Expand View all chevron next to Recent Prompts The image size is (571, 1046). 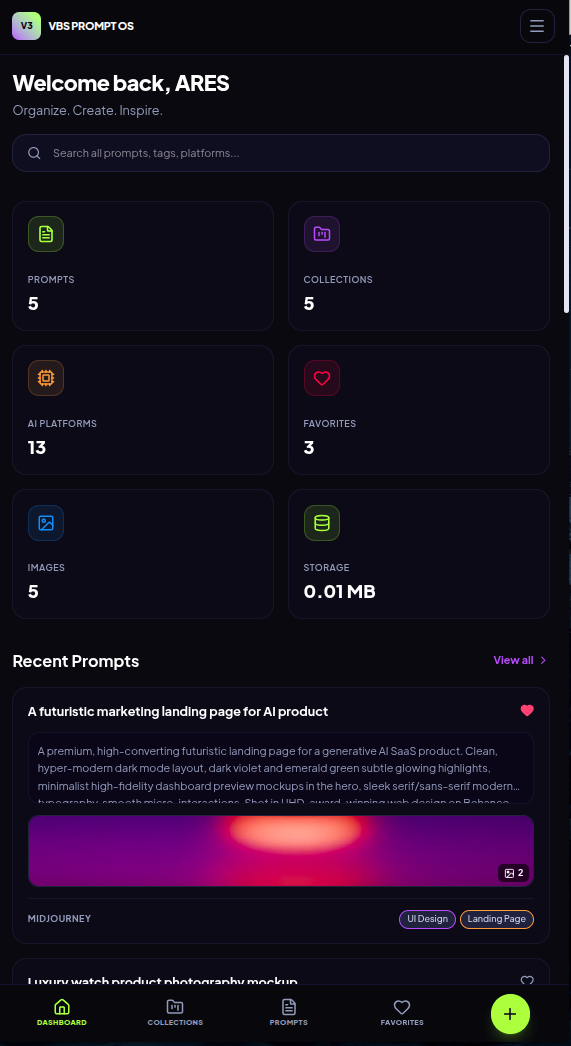[543, 660]
